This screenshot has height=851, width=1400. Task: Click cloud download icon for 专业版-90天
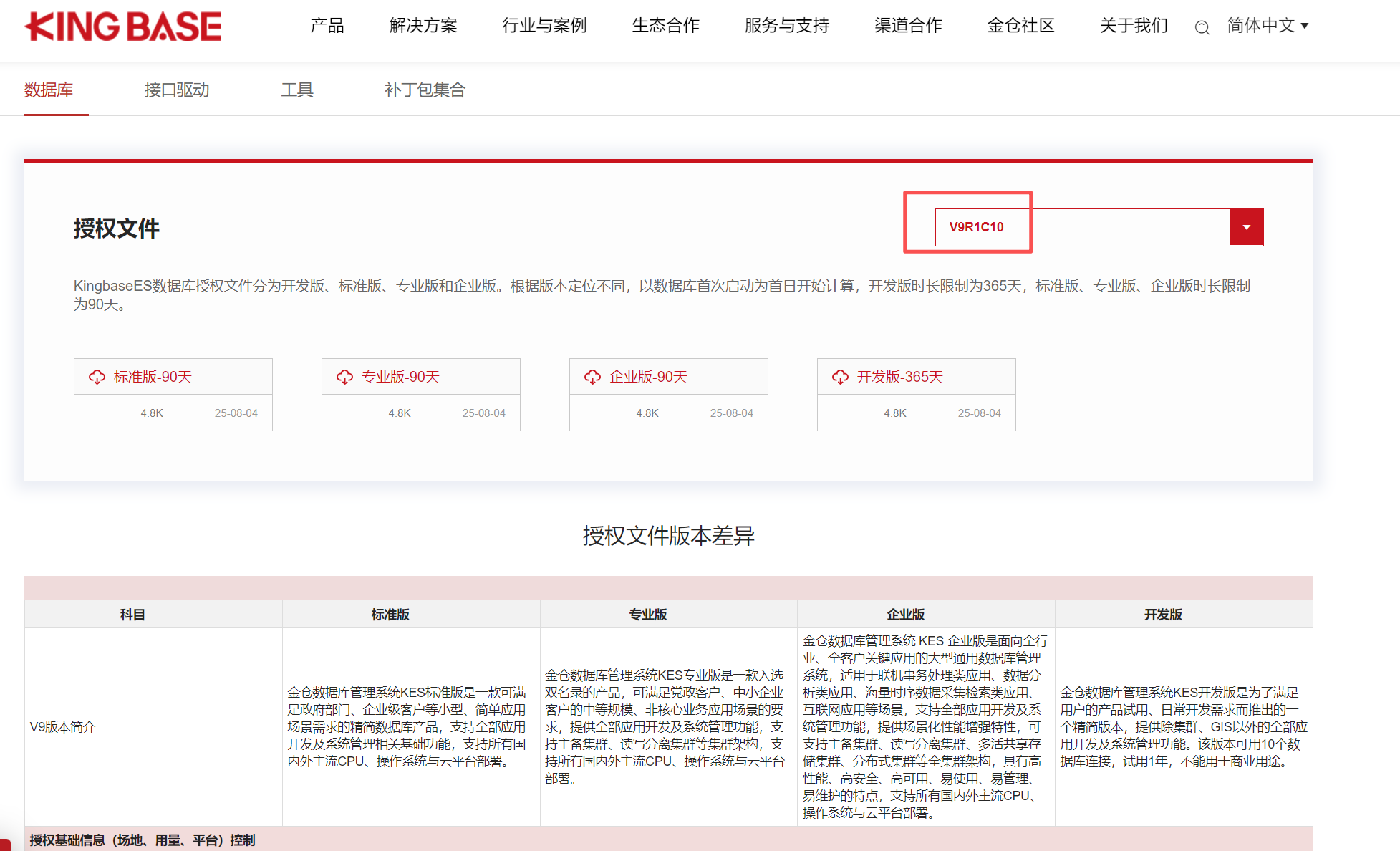[344, 377]
